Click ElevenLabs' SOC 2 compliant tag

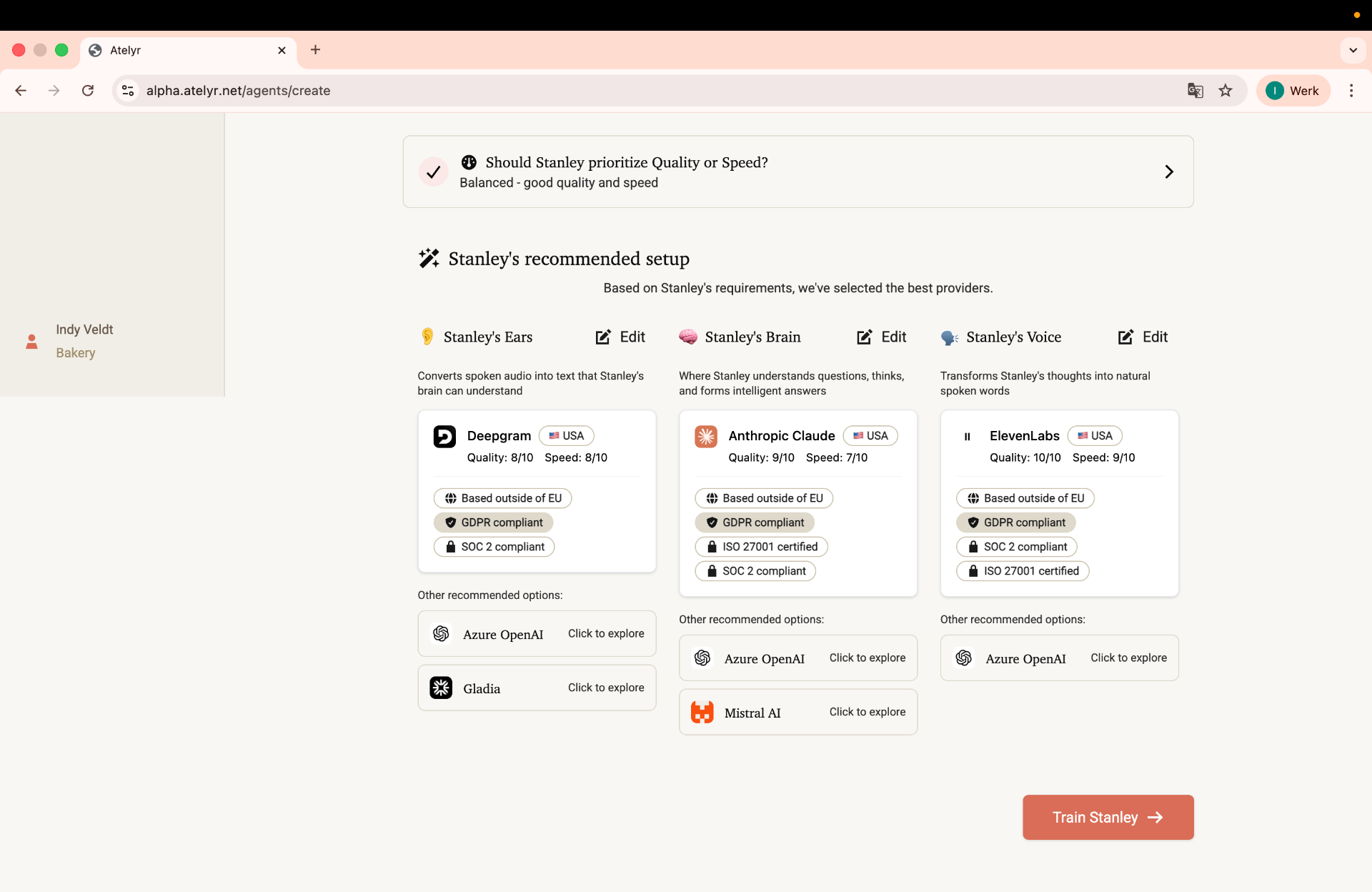[x=1017, y=547]
